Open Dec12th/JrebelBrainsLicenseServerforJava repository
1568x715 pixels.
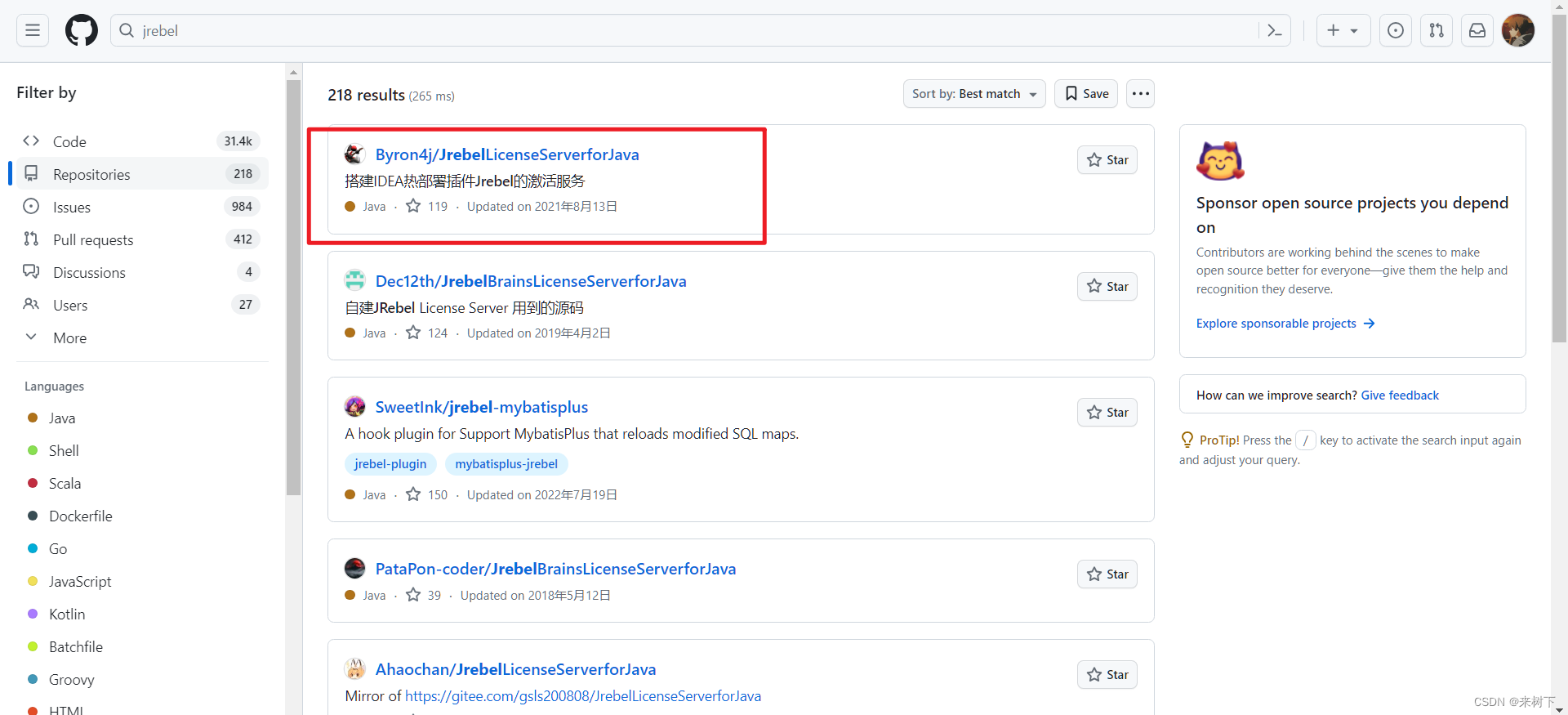tap(531, 281)
